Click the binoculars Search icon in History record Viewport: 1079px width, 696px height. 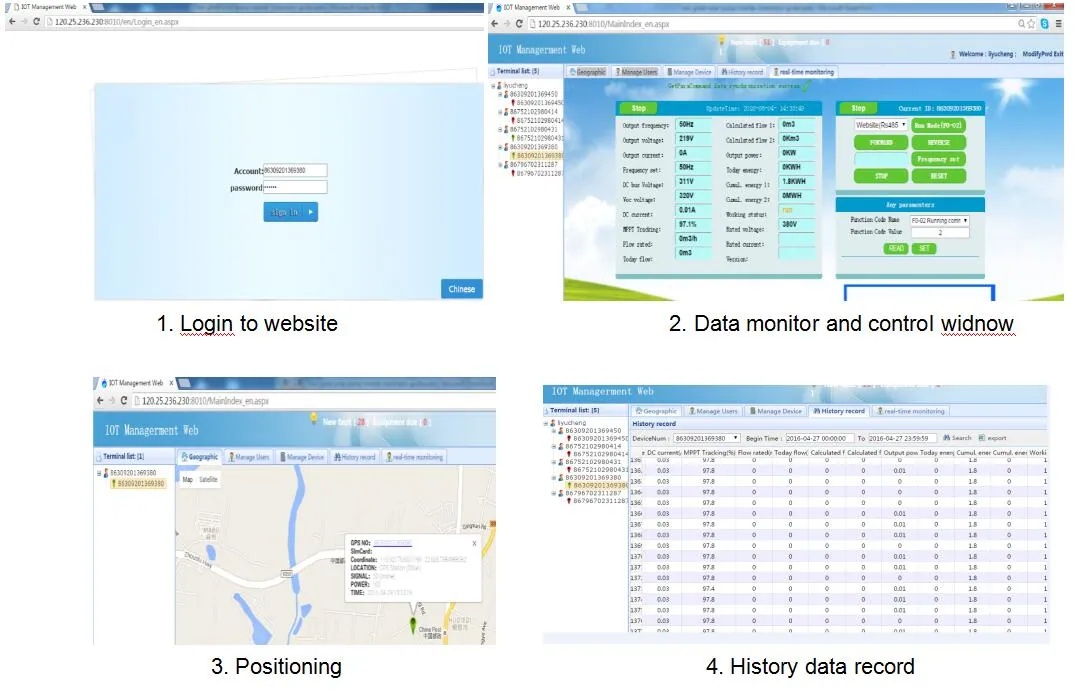point(948,438)
